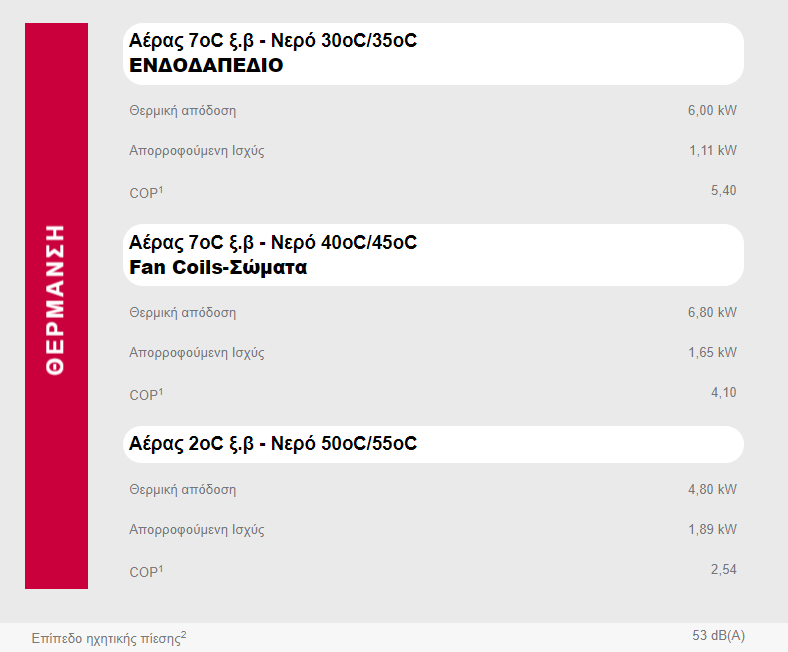This screenshot has height=652, width=788.
Task: Select the 1,89 kW absorbed power value
Action: (x=712, y=530)
